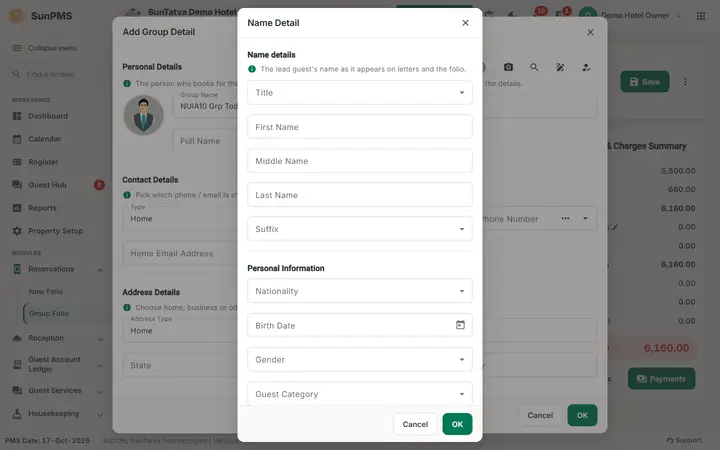Select Group Folio under Reservations

click(x=49, y=314)
